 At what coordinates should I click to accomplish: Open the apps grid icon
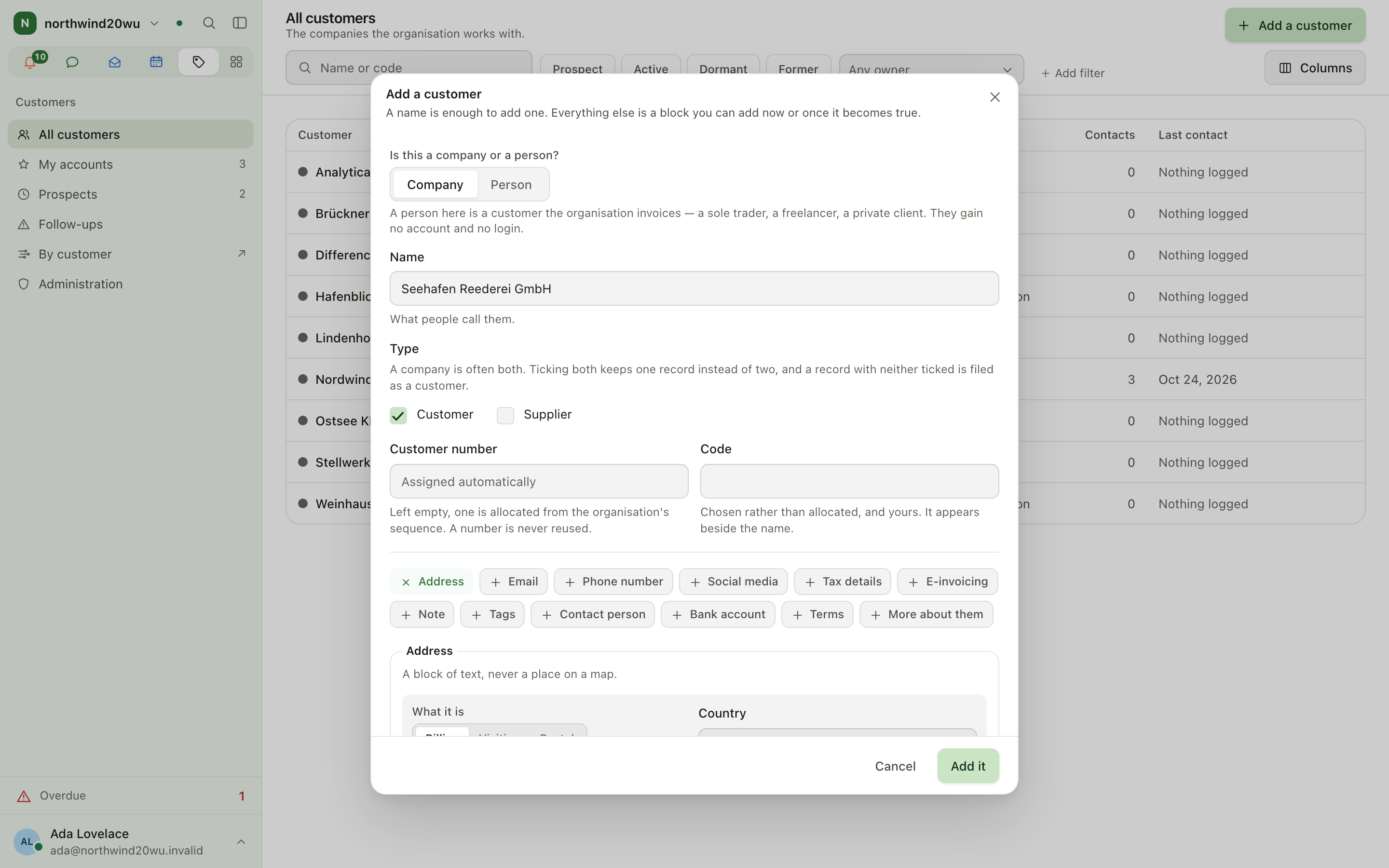(236, 62)
